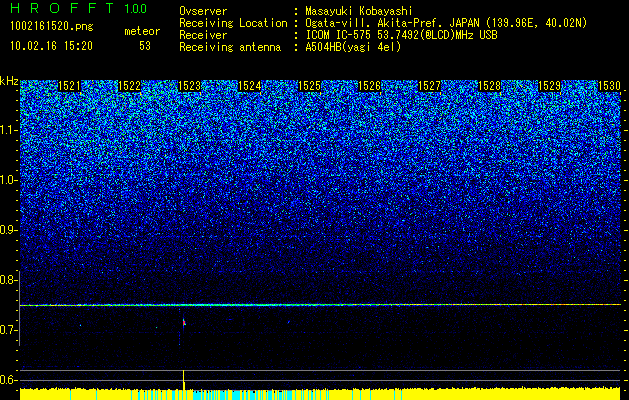Click the 1527 time marker label

click(430, 86)
